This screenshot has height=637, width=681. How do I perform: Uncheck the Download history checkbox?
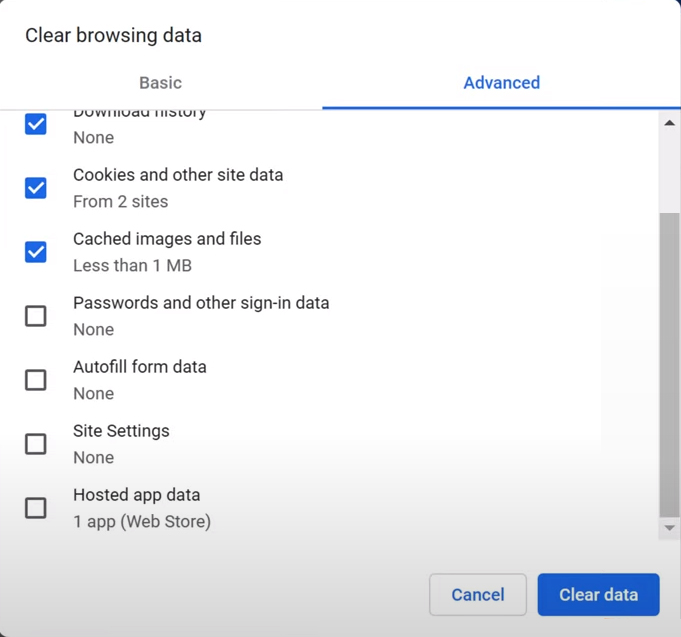click(x=36, y=124)
